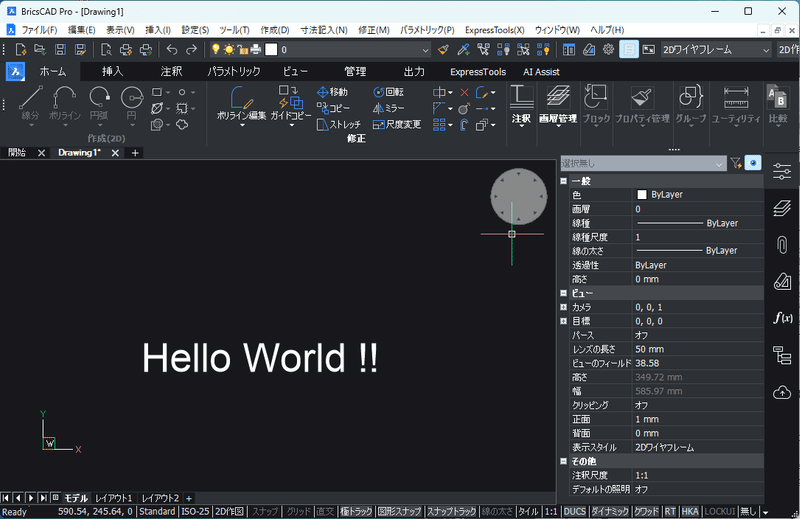Open the 寸法記入(N) menu
Viewport: 800px width, 519px height.
coord(324,30)
